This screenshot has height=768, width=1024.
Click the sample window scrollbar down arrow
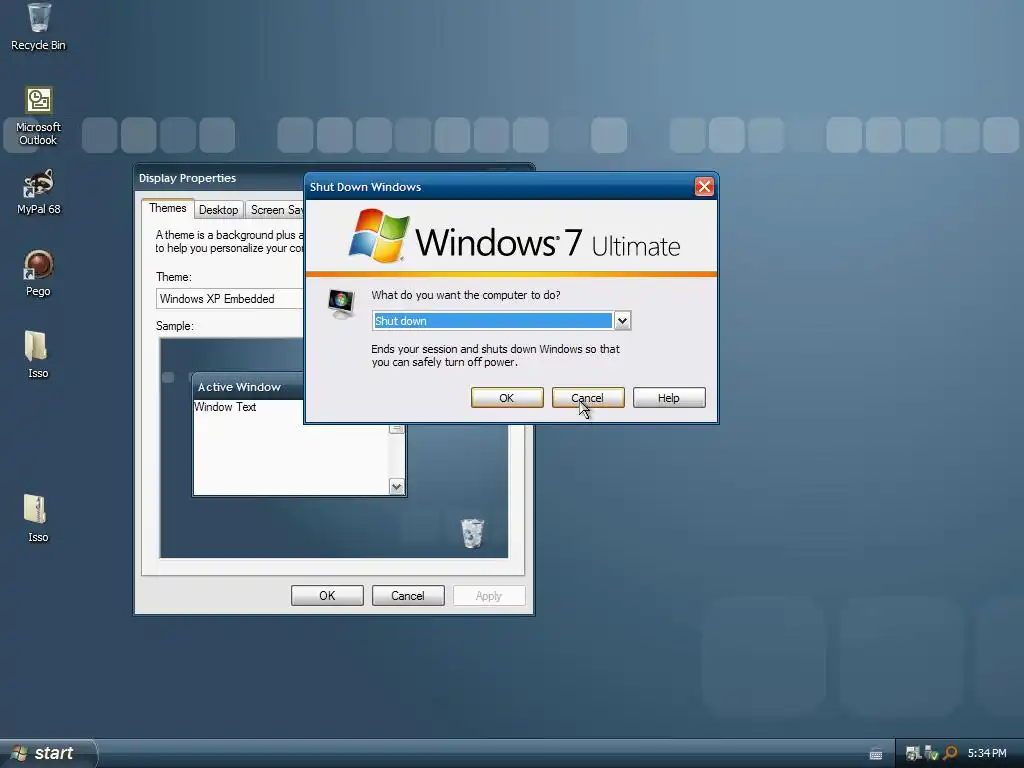(x=396, y=487)
